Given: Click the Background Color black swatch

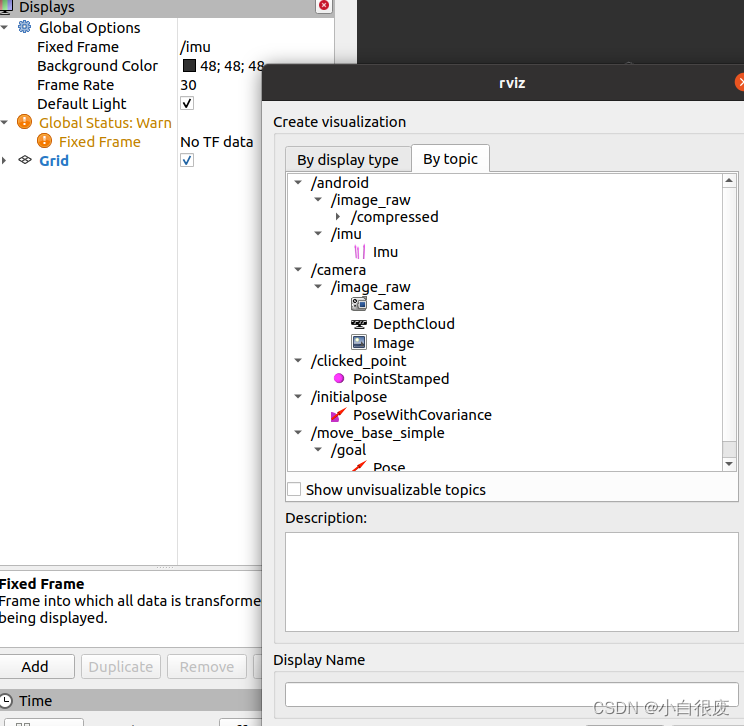Looking at the screenshot, I should [x=189, y=65].
